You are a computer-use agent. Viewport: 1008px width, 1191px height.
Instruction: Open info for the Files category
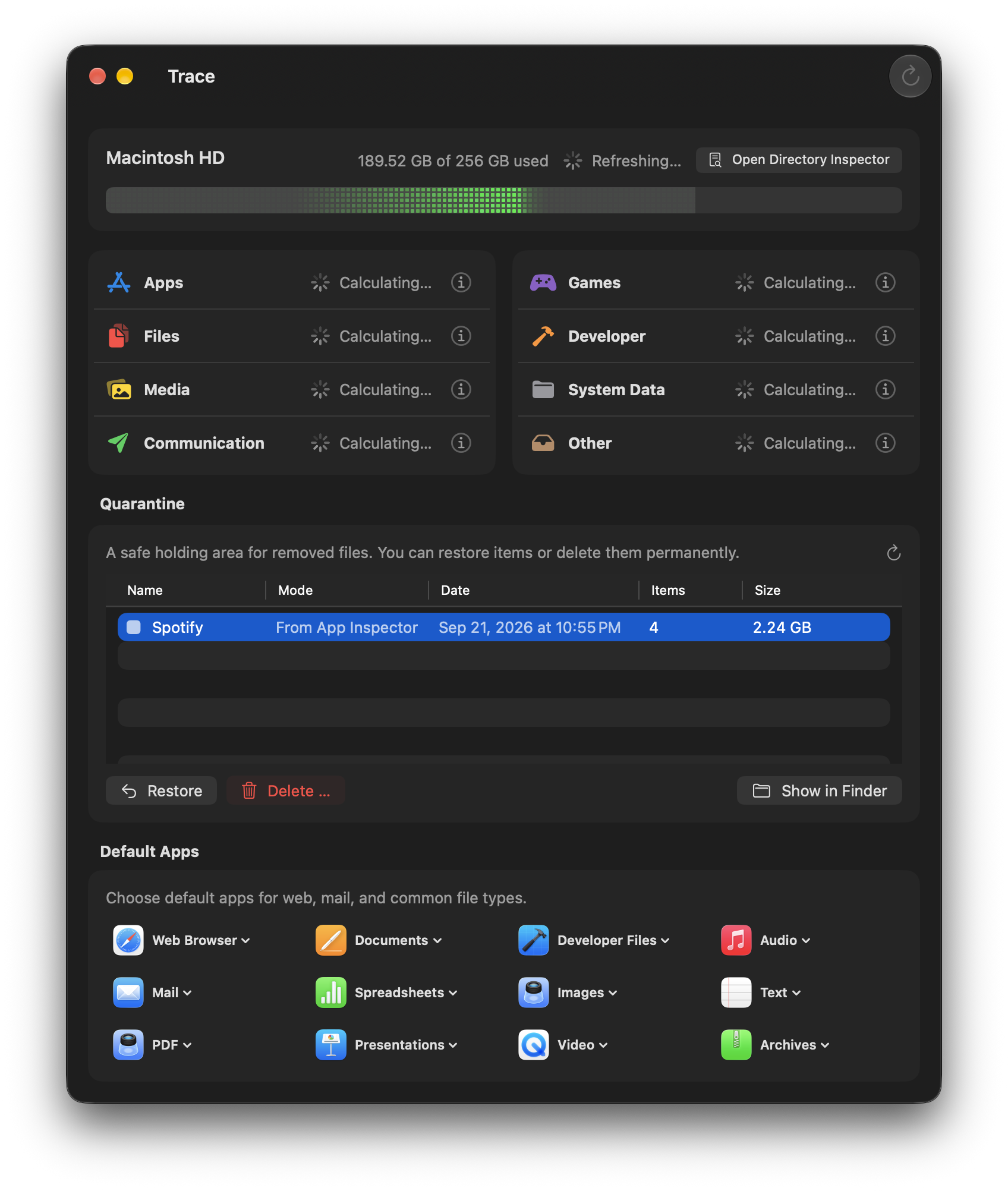click(461, 336)
